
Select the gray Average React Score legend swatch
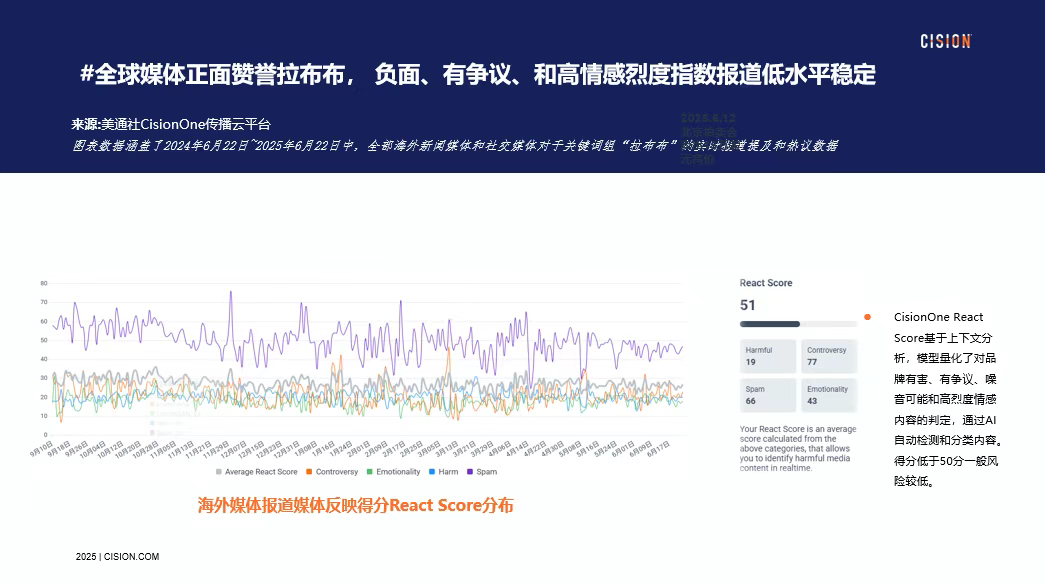[218, 471]
